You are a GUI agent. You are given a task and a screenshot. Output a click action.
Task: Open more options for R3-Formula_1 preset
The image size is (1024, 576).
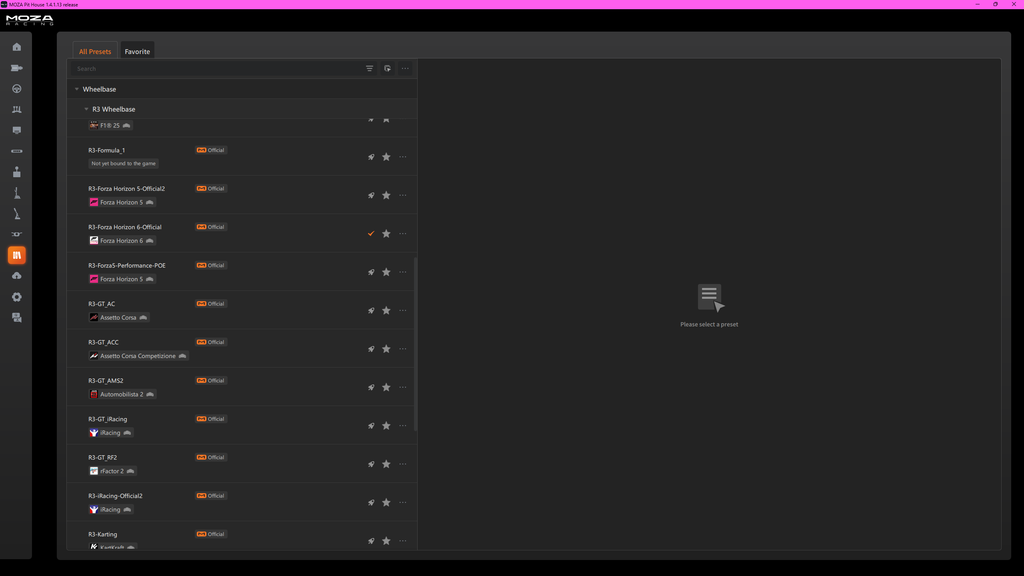[403, 157]
